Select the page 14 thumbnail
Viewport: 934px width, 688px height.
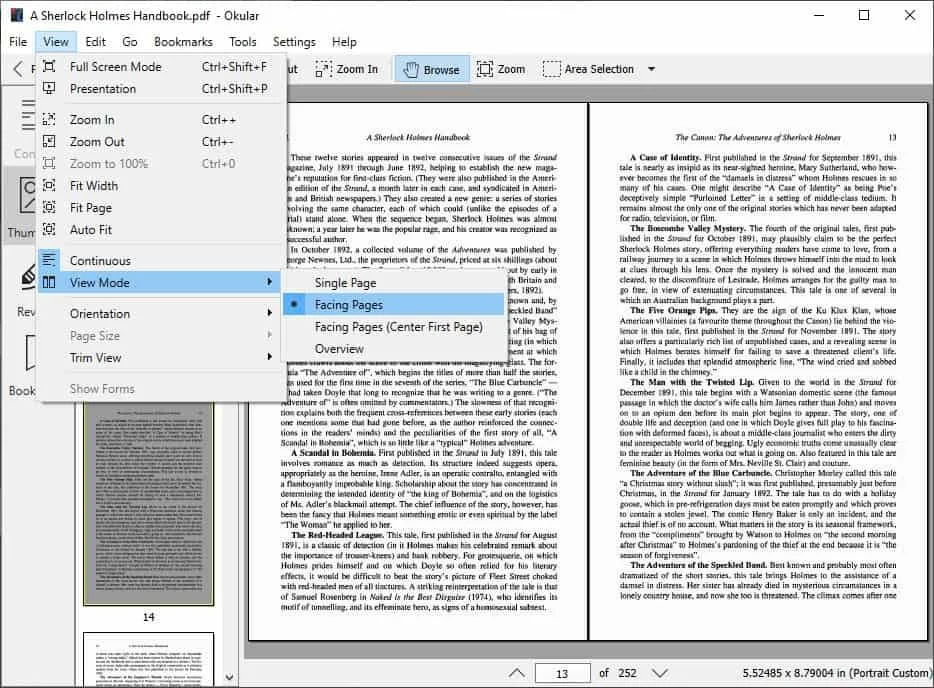pos(148,503)
